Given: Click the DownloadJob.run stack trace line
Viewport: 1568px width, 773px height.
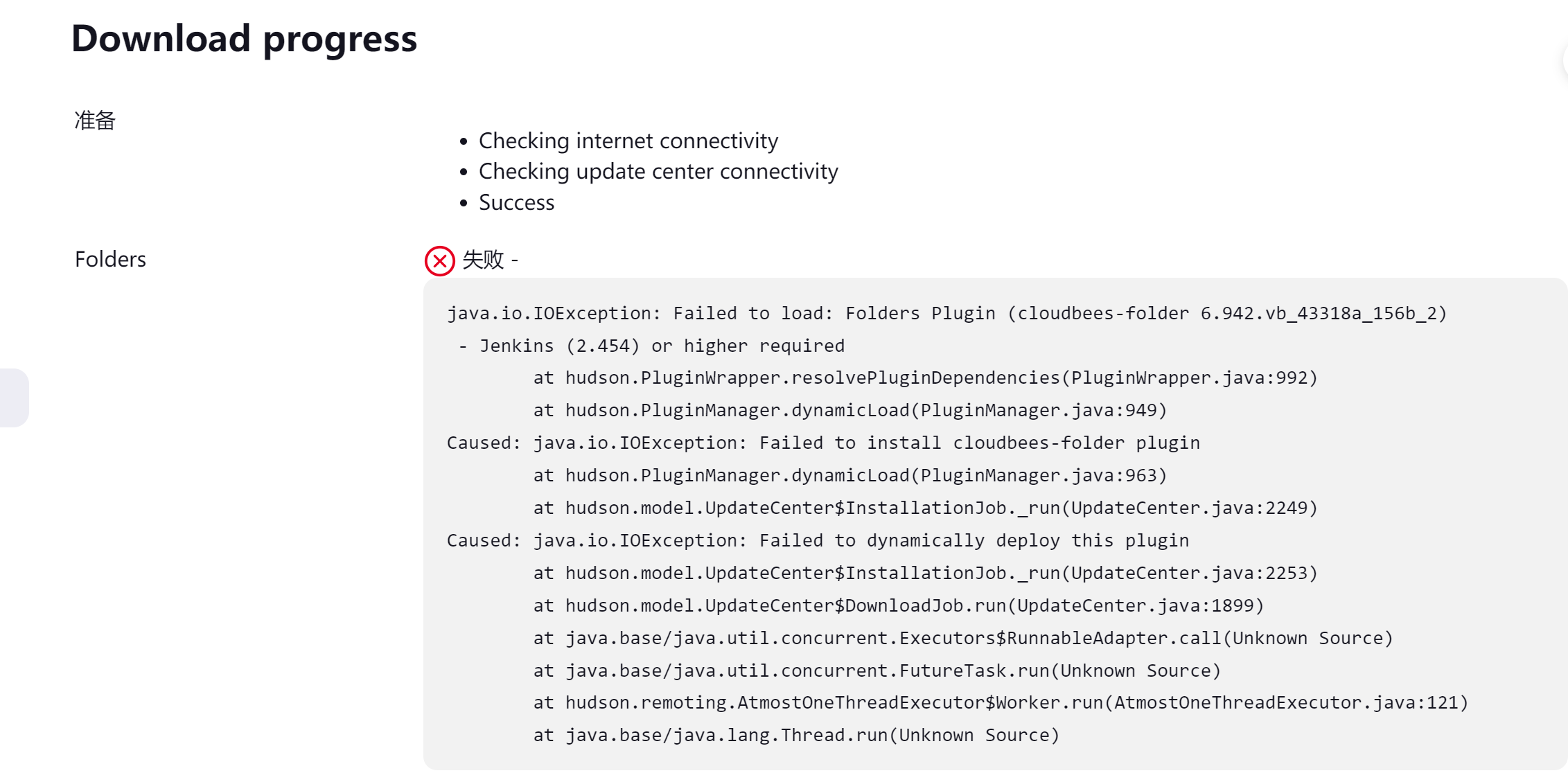Looking at the screenshot, I should [x=899, y=605].
